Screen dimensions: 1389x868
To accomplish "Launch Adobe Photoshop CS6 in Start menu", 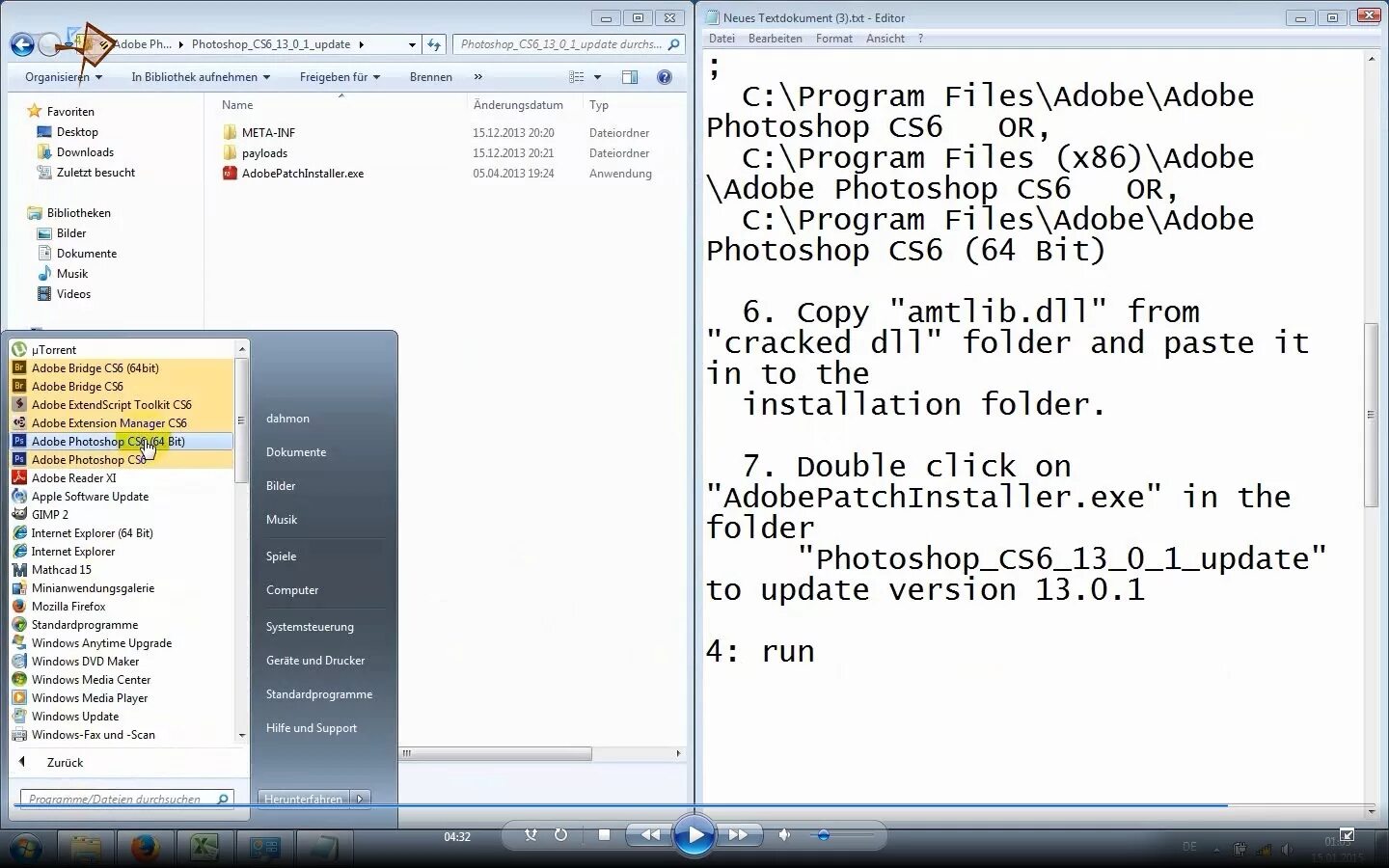I will pyautogui.click(x=122, y=460).
